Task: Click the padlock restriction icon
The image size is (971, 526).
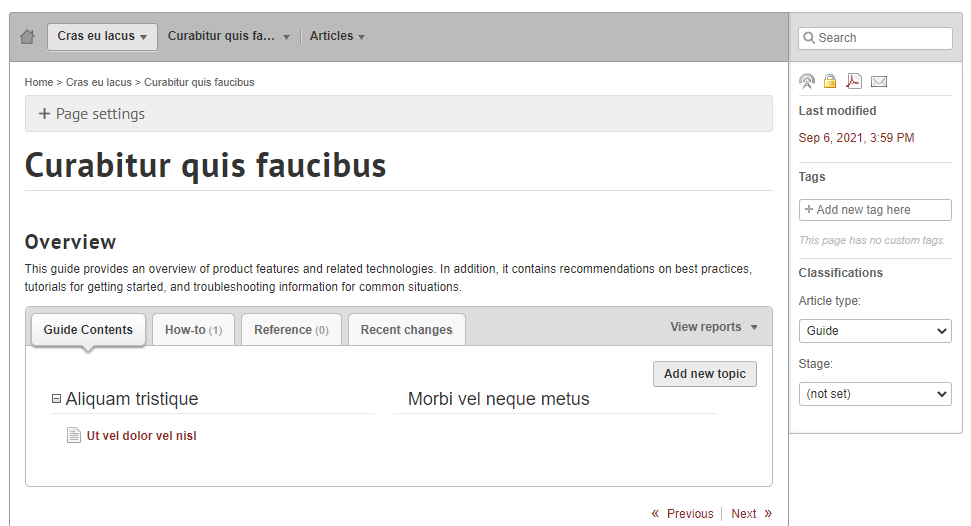Action: point(830,81)
